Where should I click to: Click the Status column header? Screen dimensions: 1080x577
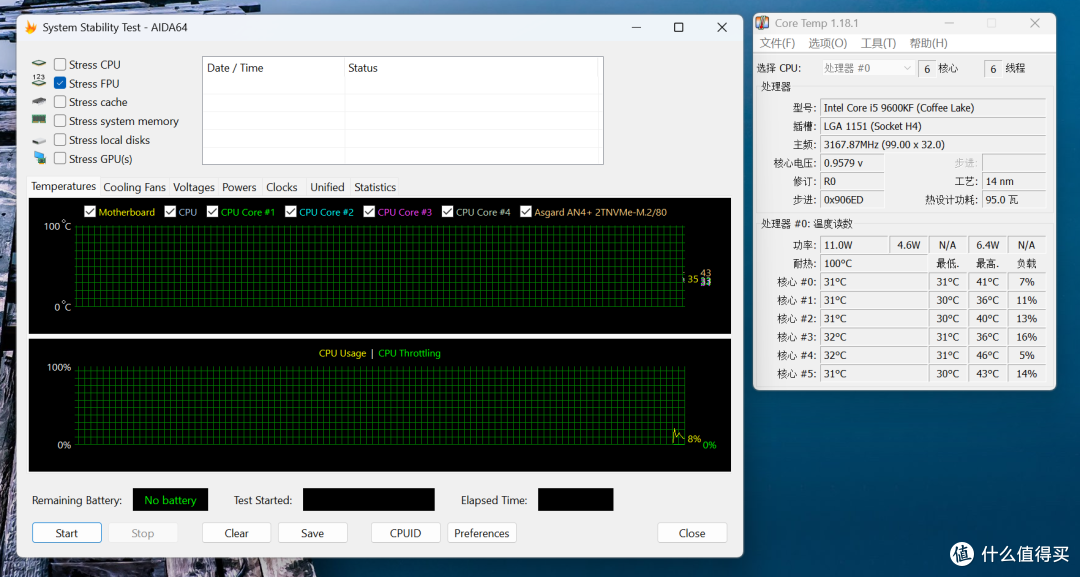click(473, 68)
